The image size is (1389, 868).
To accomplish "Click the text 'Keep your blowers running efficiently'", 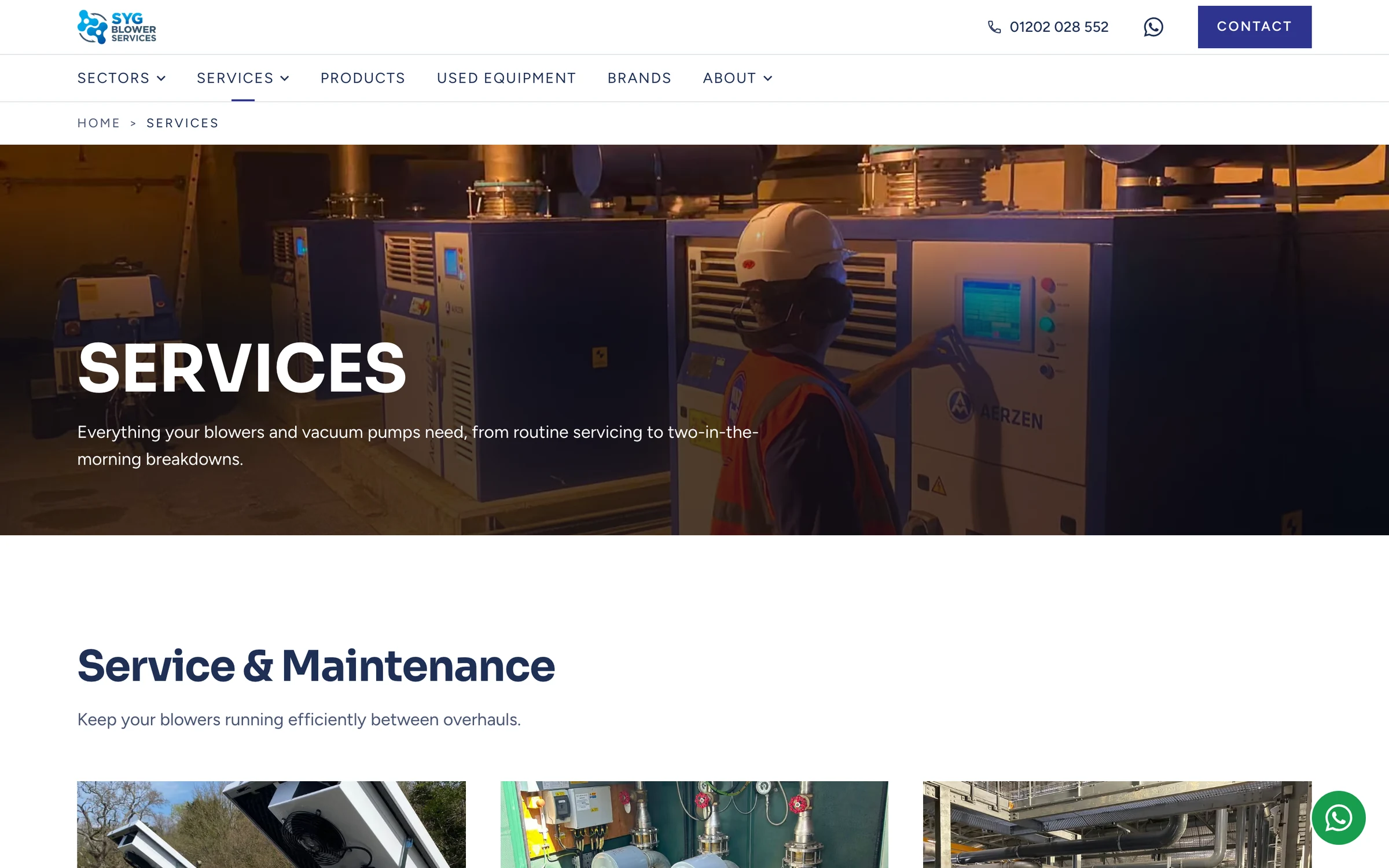I will (x=222, y=720).
